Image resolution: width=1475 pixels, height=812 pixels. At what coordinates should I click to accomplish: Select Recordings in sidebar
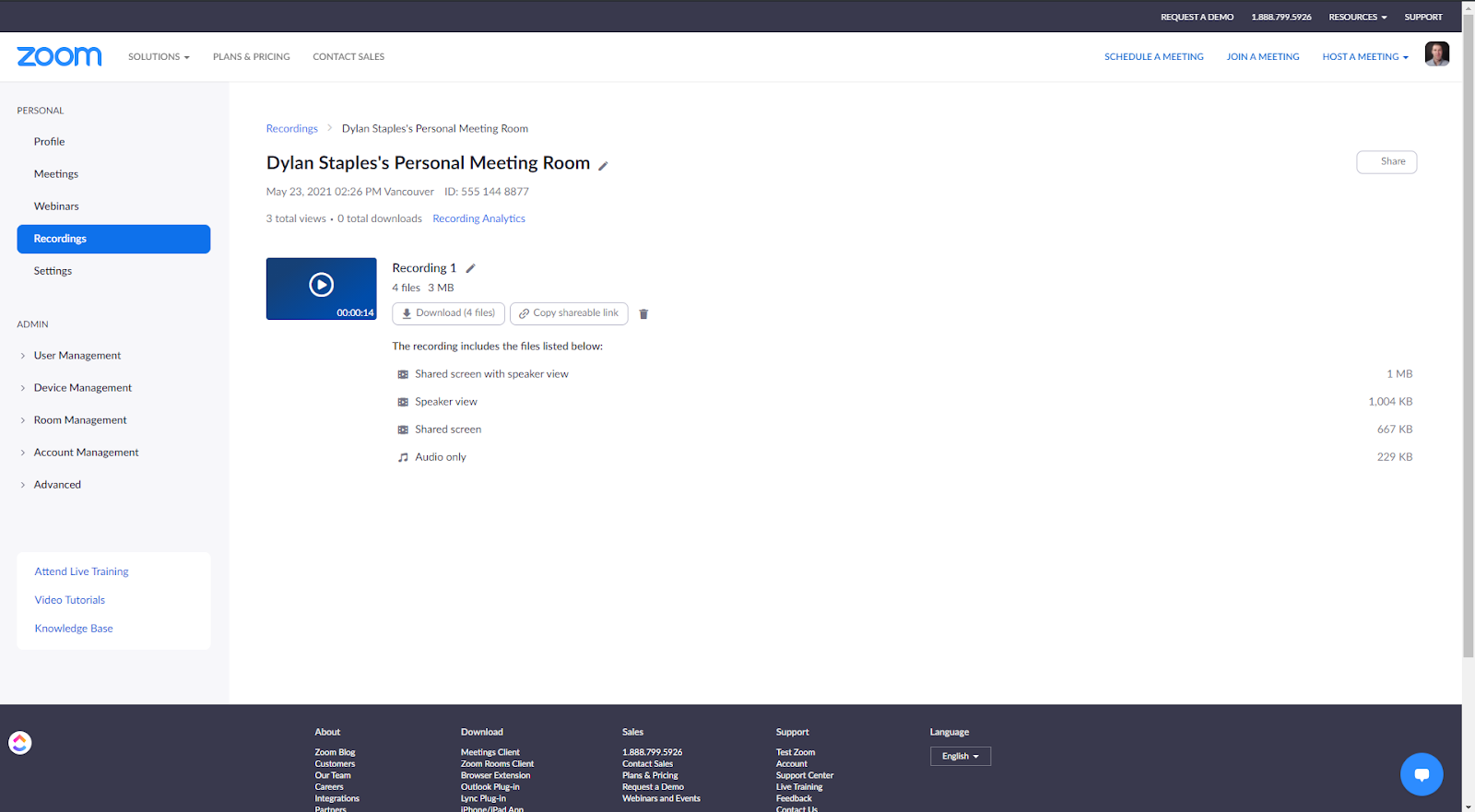(x=113, y=239)
